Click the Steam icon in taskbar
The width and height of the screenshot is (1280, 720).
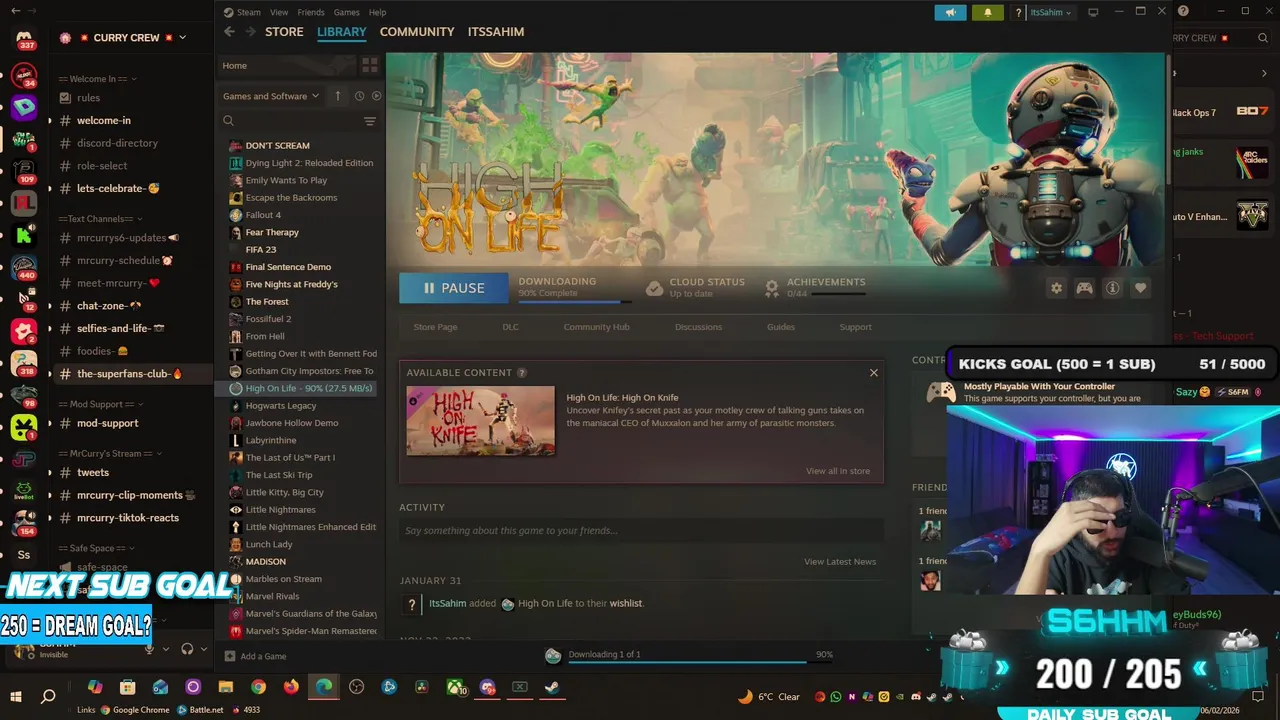click(x=552, y=687)
